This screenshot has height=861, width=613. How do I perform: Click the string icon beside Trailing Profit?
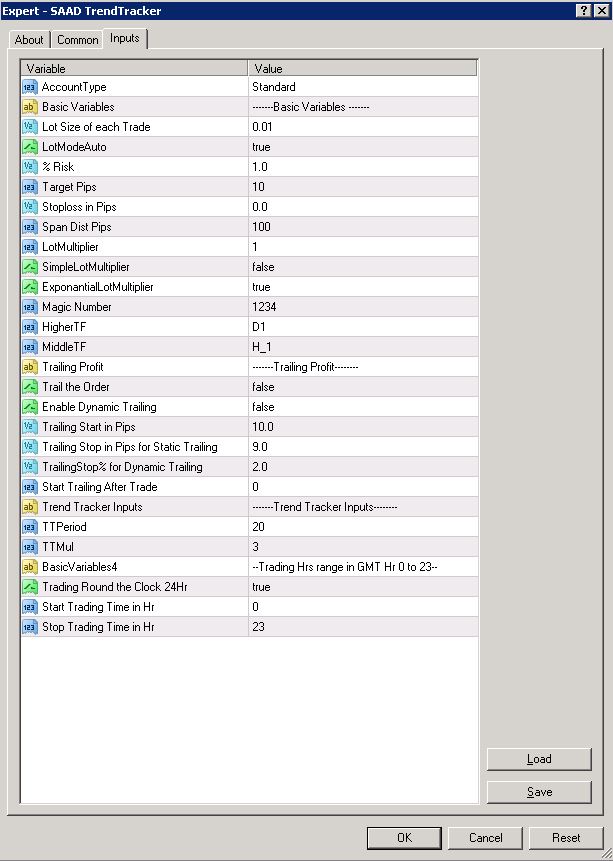pos(30,367)
